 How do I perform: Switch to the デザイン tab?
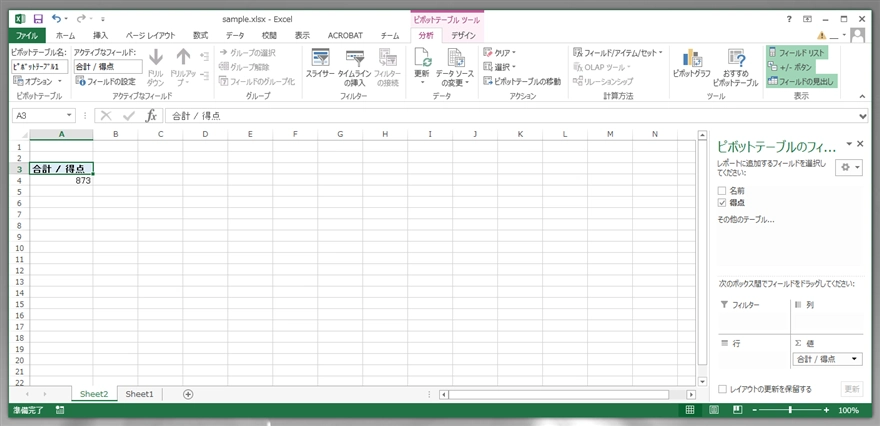464,35
